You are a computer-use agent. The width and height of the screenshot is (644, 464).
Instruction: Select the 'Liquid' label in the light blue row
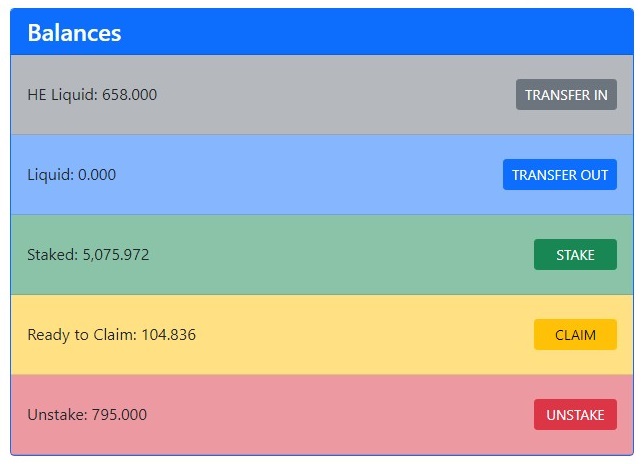pos(51,175)
